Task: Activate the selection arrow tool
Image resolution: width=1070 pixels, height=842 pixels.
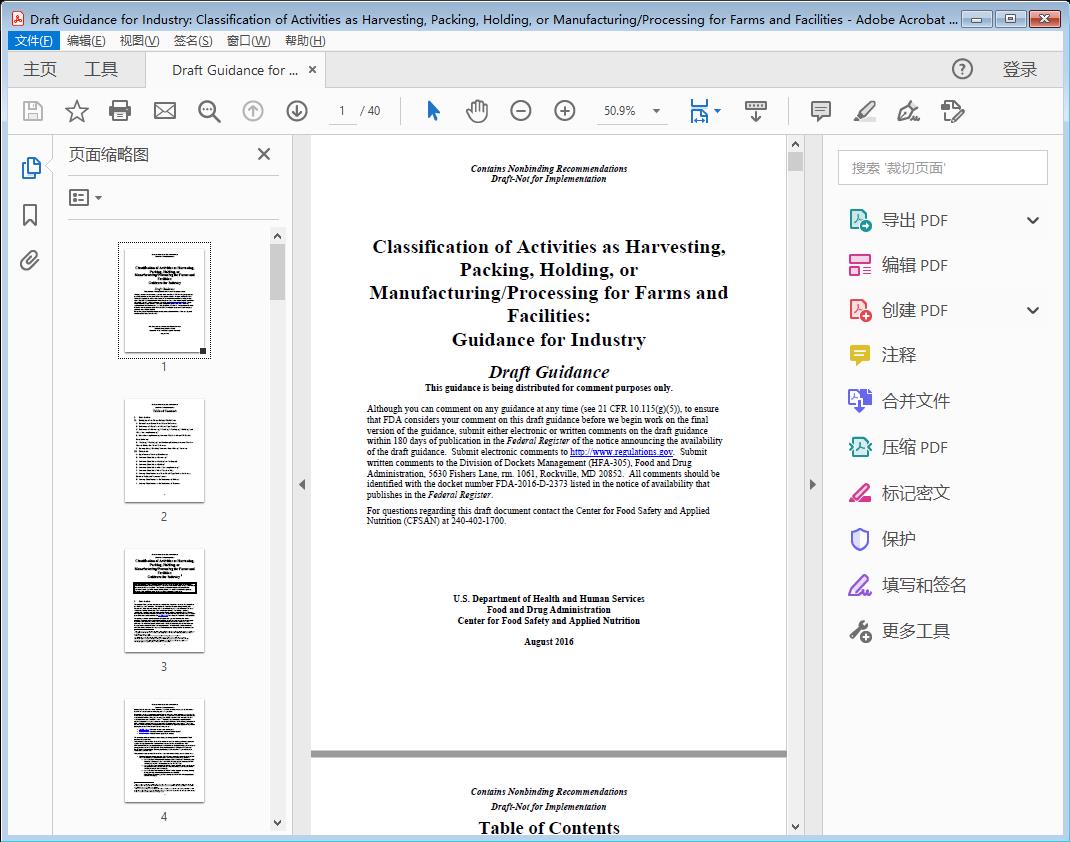Action: click(433, 111)
